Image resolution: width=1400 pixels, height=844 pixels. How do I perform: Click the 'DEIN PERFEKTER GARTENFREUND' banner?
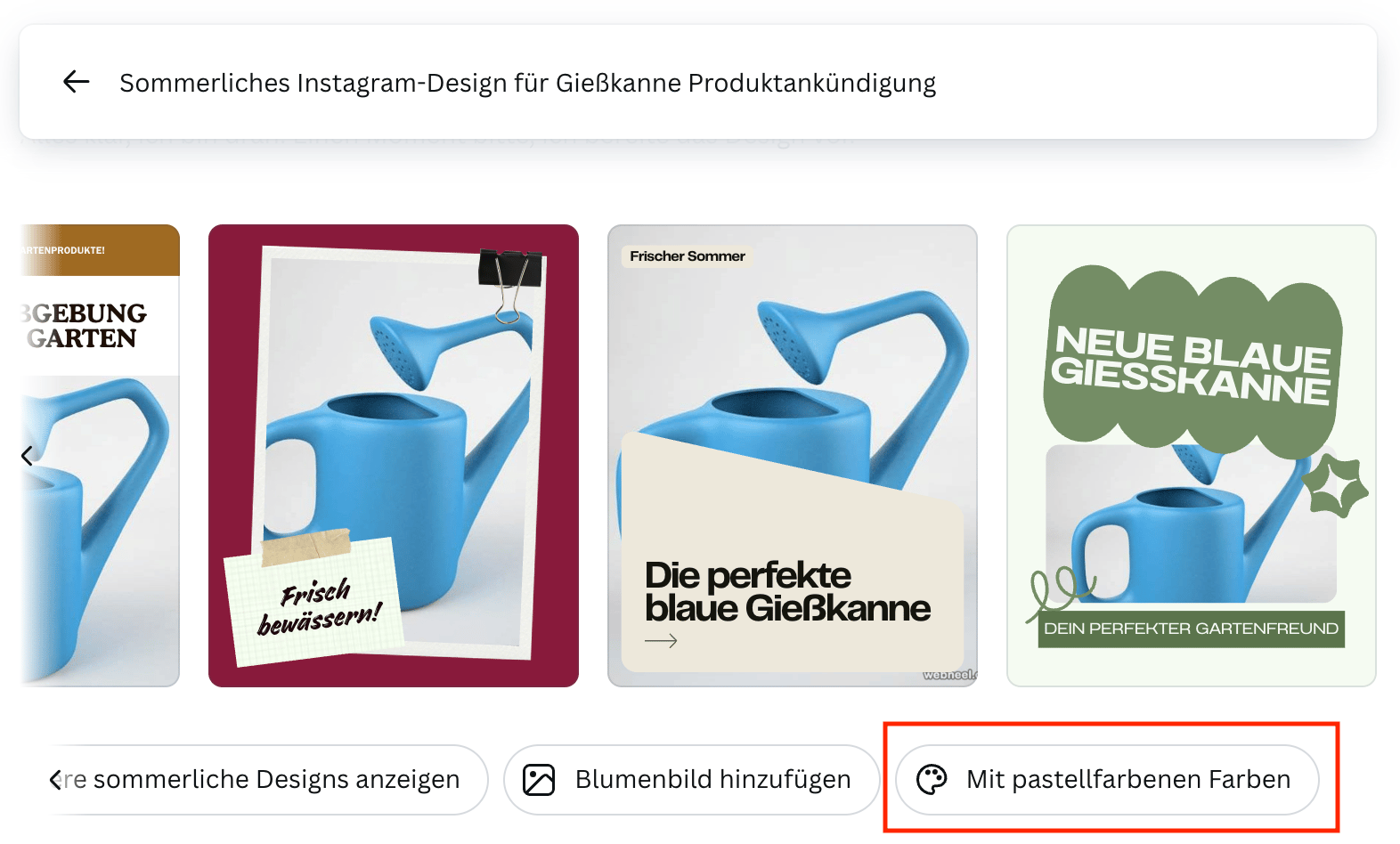point(1191,629)
